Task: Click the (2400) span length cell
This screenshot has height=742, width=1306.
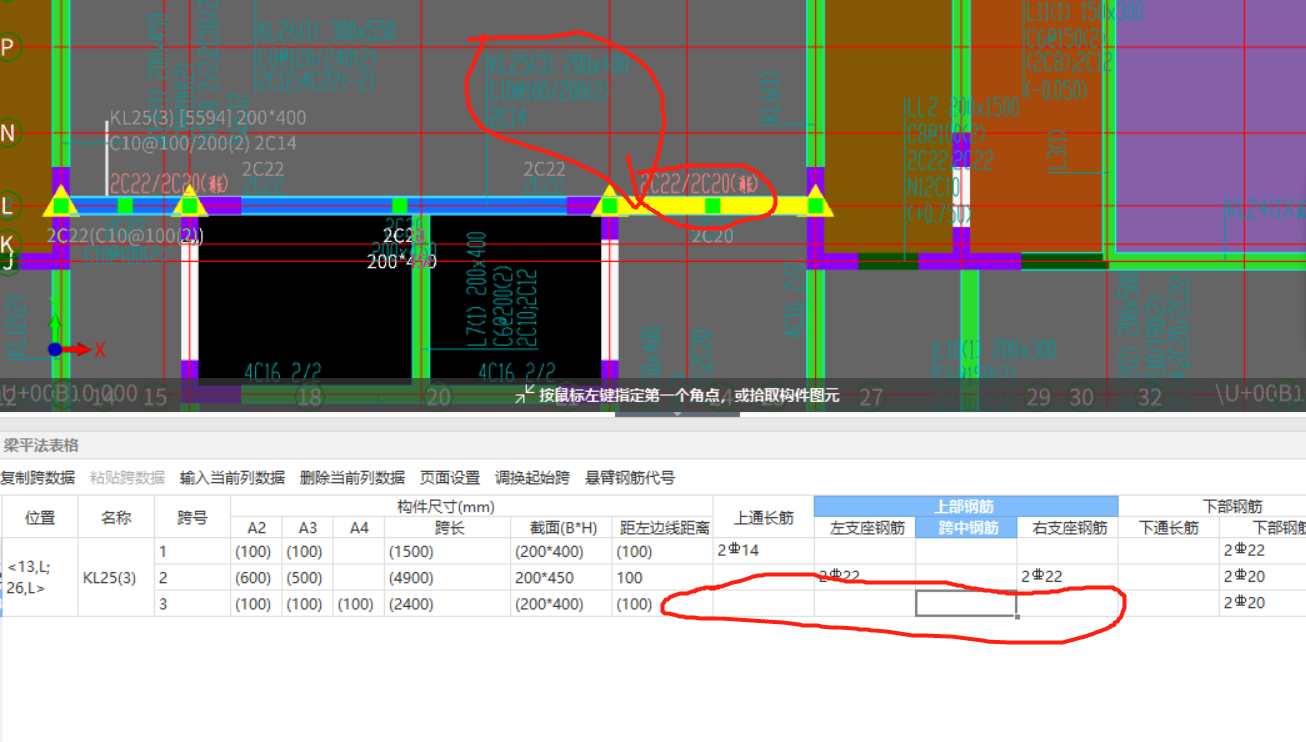Action: [x=448, y=604]
